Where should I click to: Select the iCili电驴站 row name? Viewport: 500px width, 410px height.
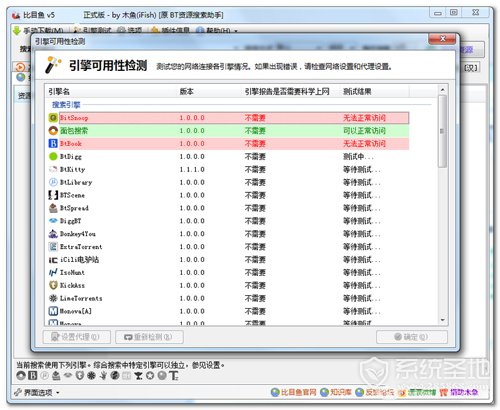(79, 260)
